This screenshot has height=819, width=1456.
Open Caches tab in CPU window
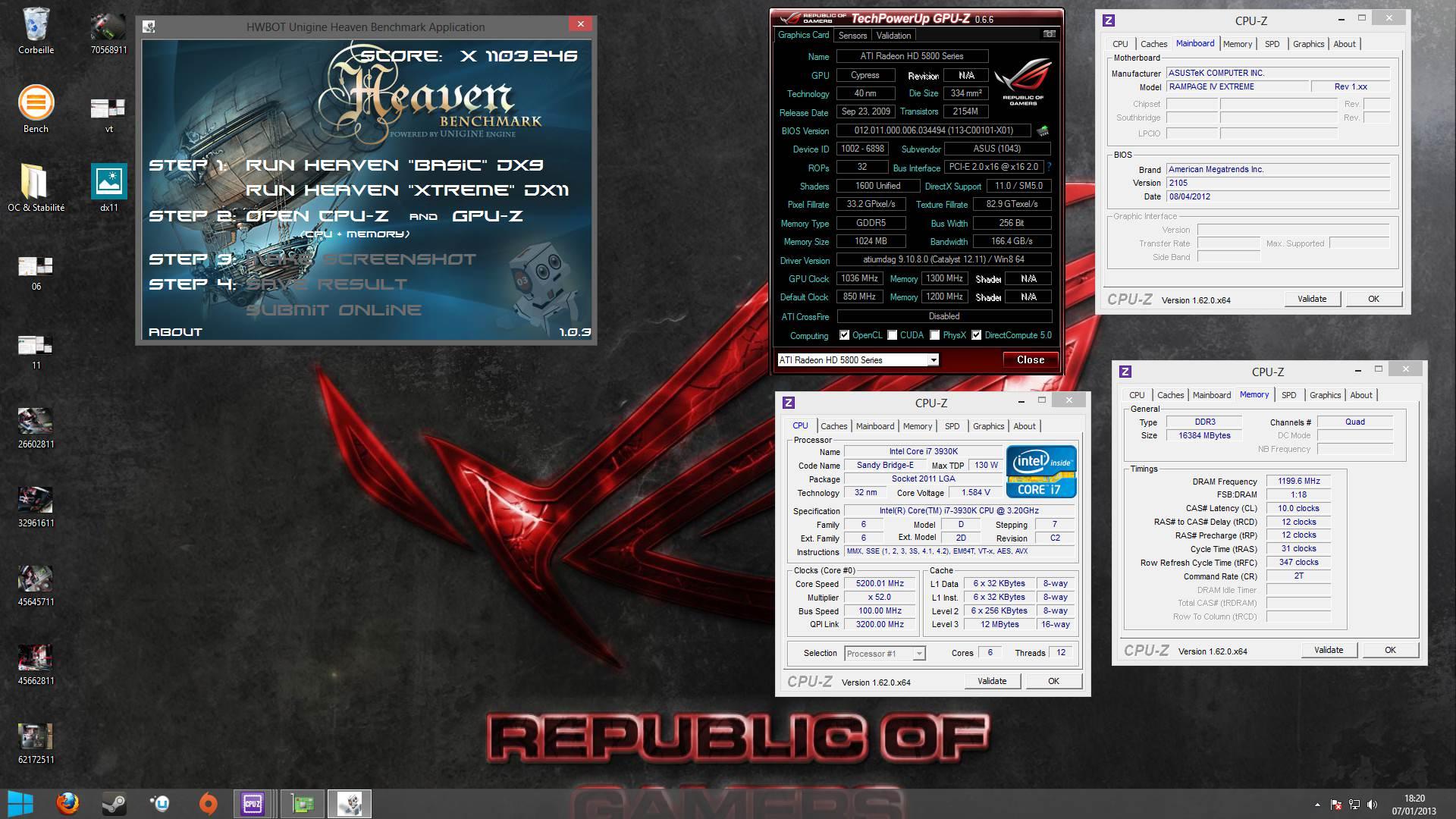833,426
